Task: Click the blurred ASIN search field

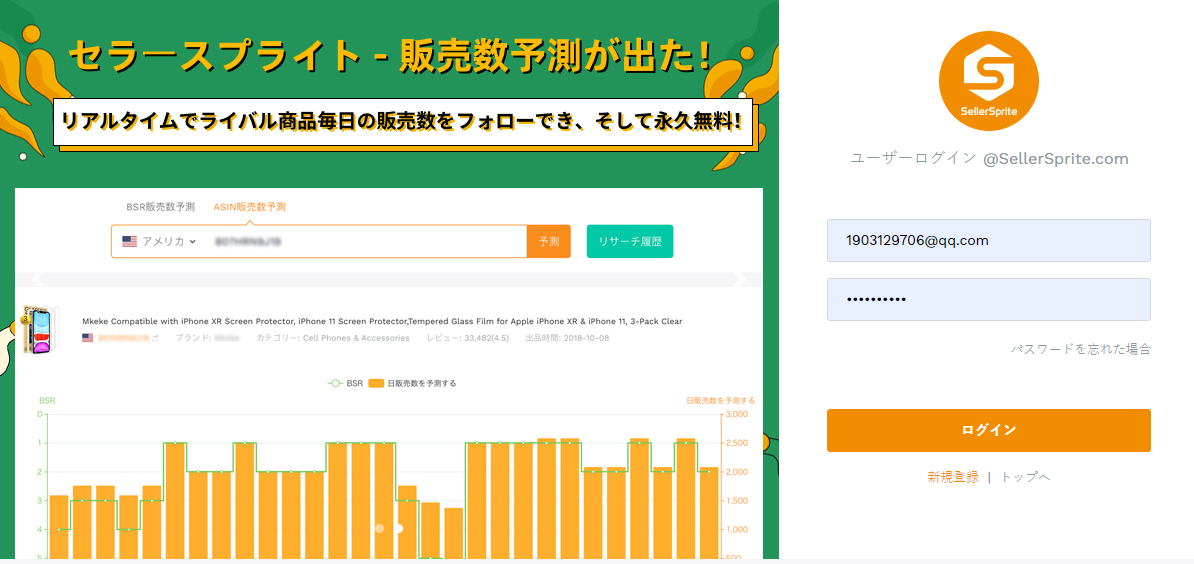Action: [x=366, y=241]
